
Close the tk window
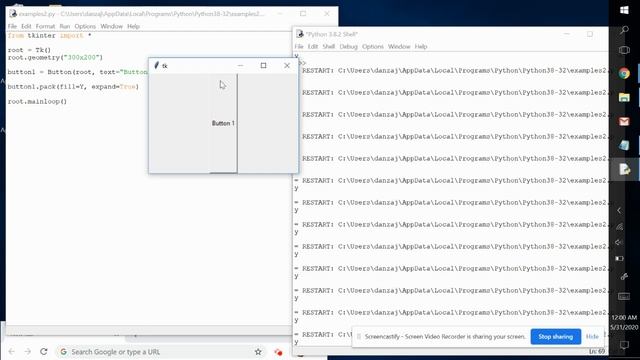coord(287,65)
